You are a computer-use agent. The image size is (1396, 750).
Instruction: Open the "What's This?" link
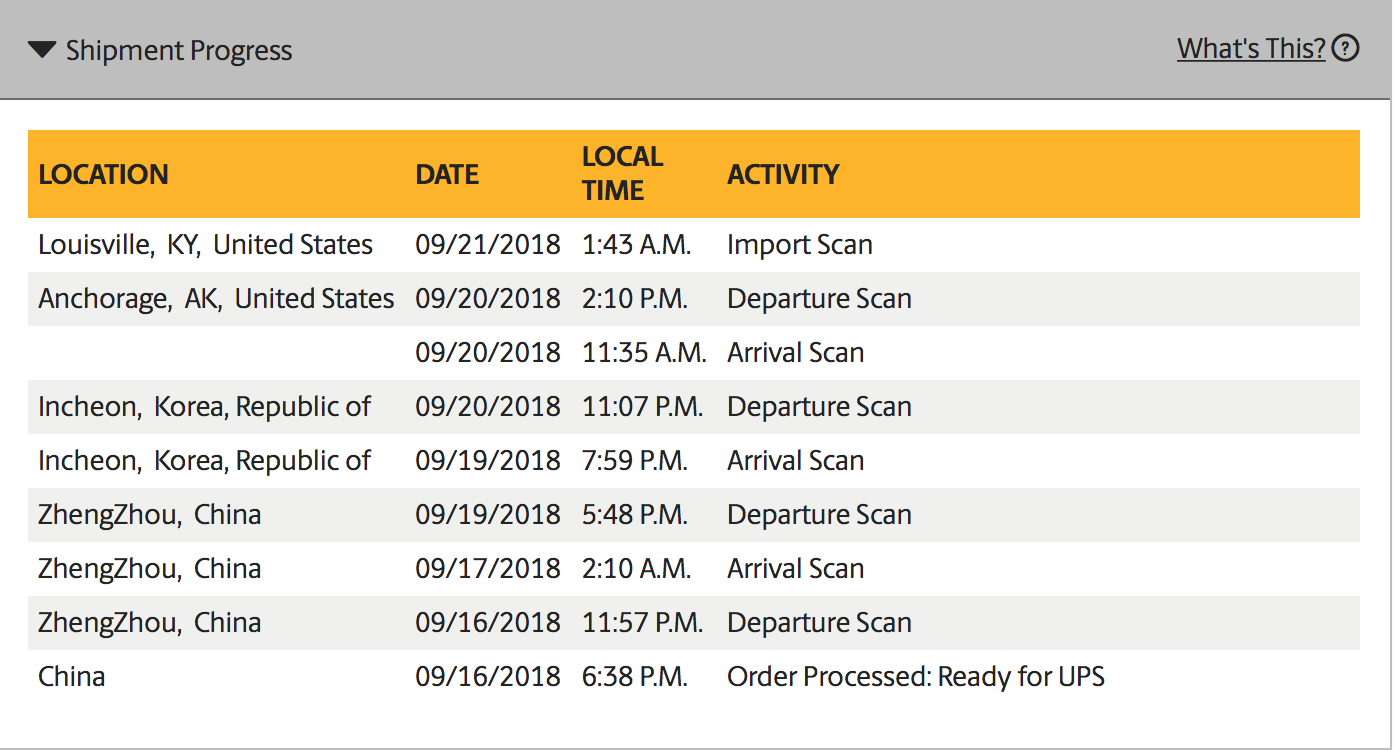tap(1251, 48)
